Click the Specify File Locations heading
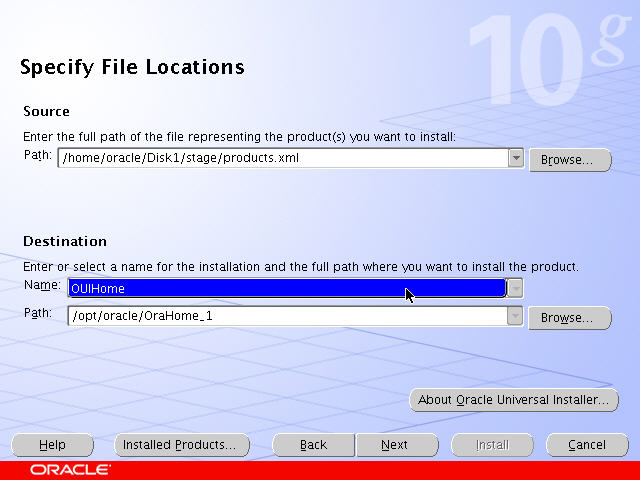This screenshot has width=640, height=480. (132, 67)
